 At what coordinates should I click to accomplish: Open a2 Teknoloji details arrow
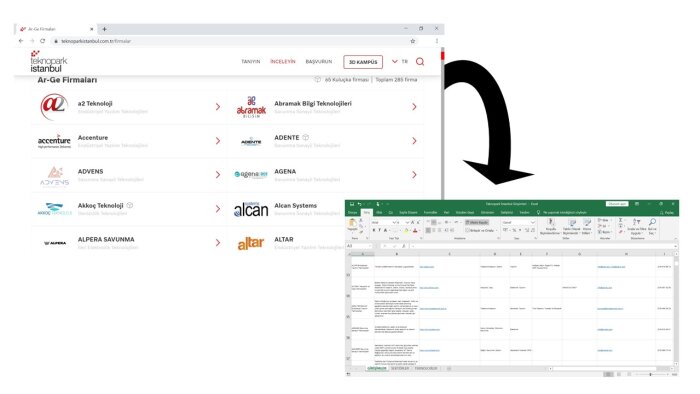(x=218, y=107)
